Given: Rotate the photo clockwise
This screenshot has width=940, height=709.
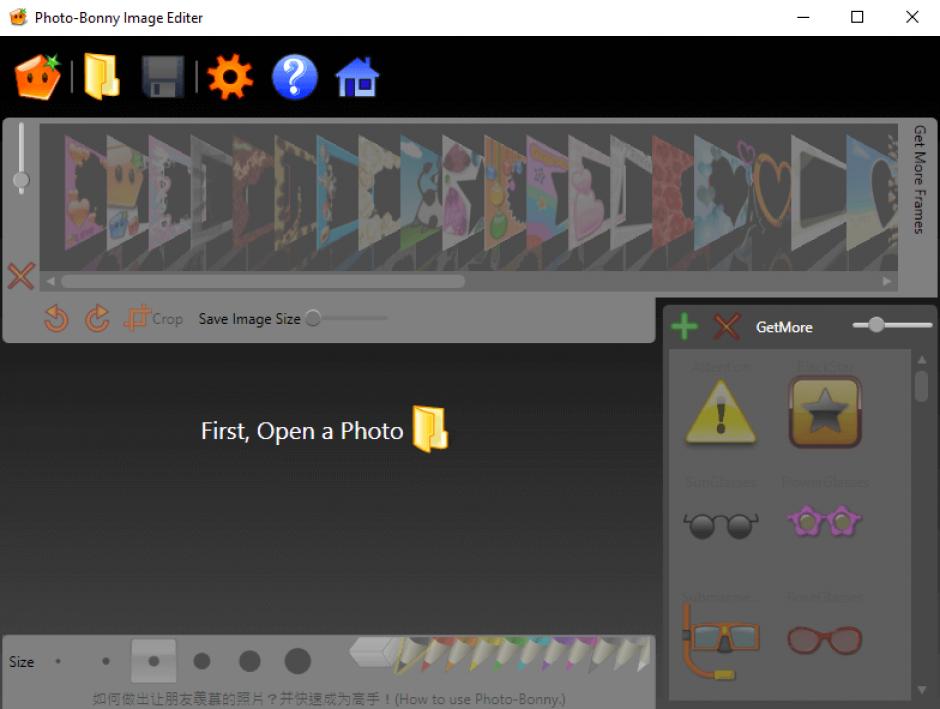Looking at the screenshot, I should coord(97,318).
